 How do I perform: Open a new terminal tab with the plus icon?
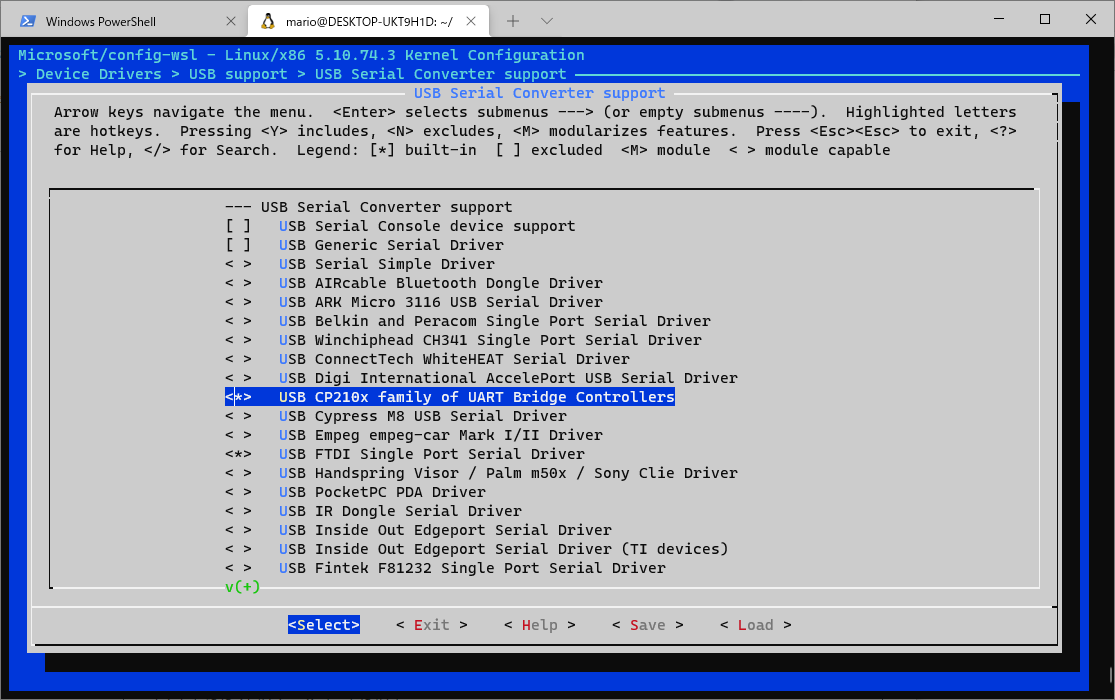click(511, 19)
